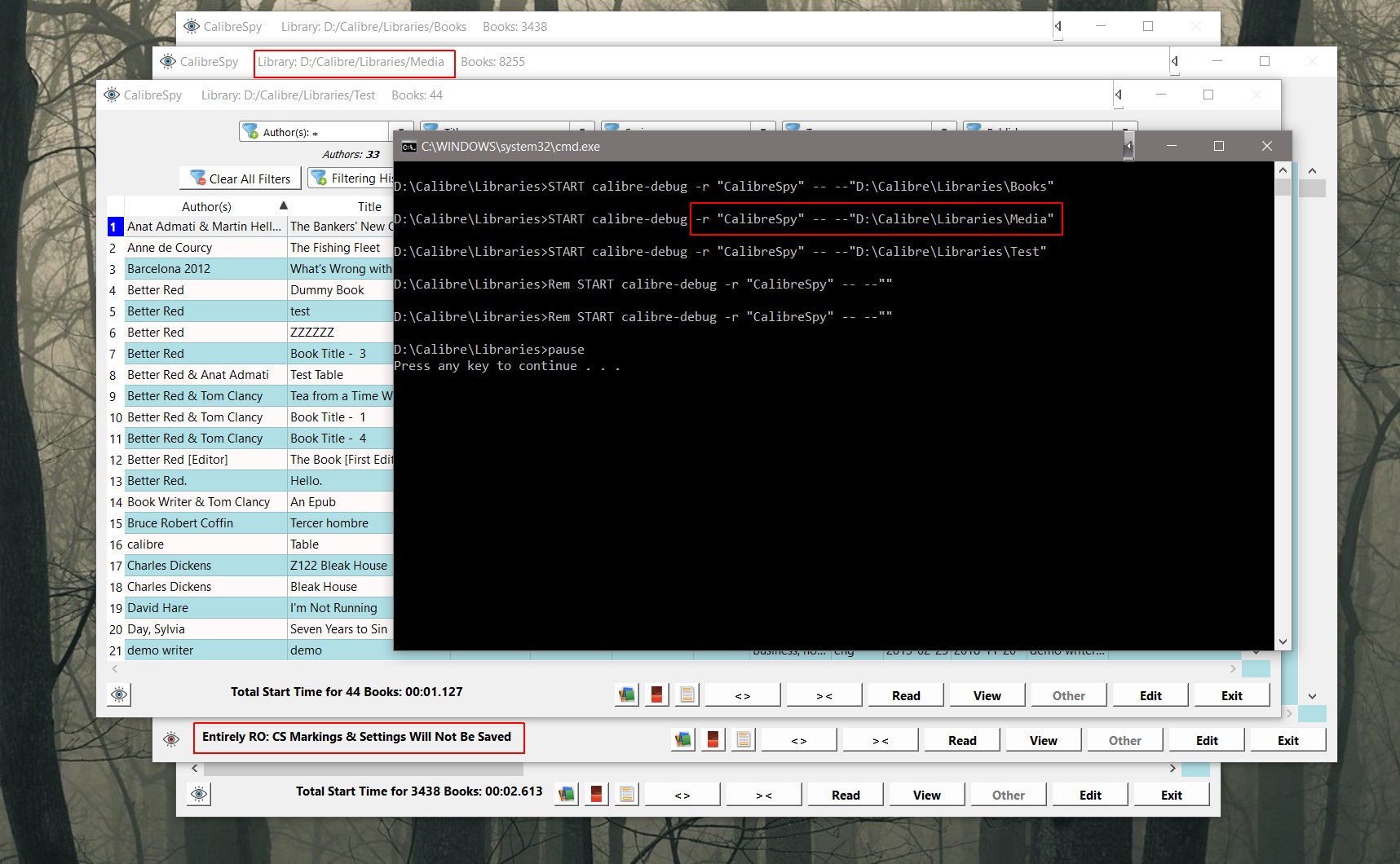Select the Bruce Robert Coffin author cell

205,523
